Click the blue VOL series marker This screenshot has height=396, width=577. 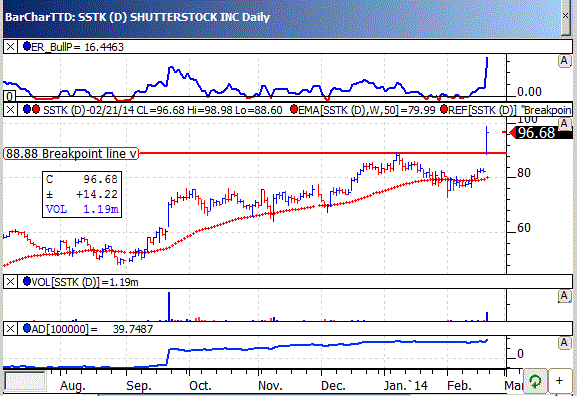coord(26,282)
